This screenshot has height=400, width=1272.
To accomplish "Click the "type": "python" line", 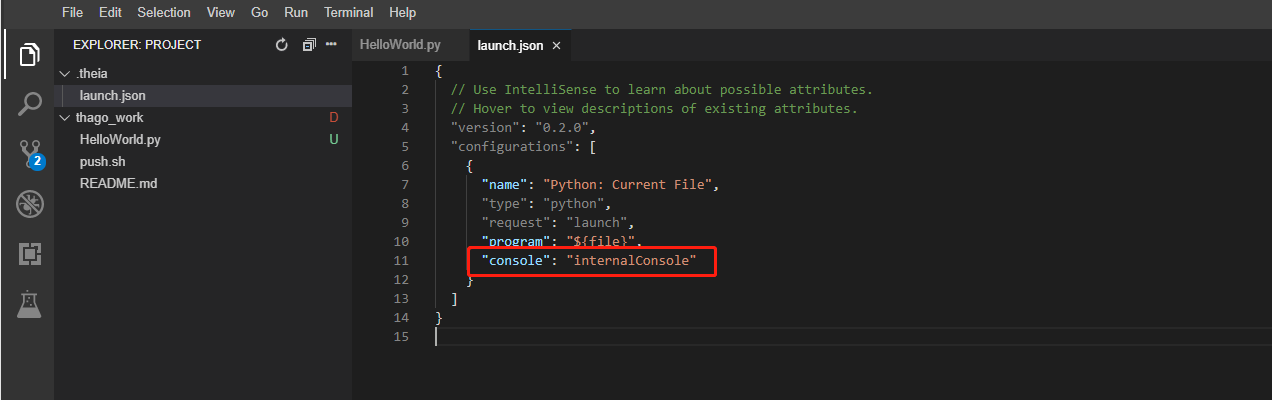I will pos(546,204).
